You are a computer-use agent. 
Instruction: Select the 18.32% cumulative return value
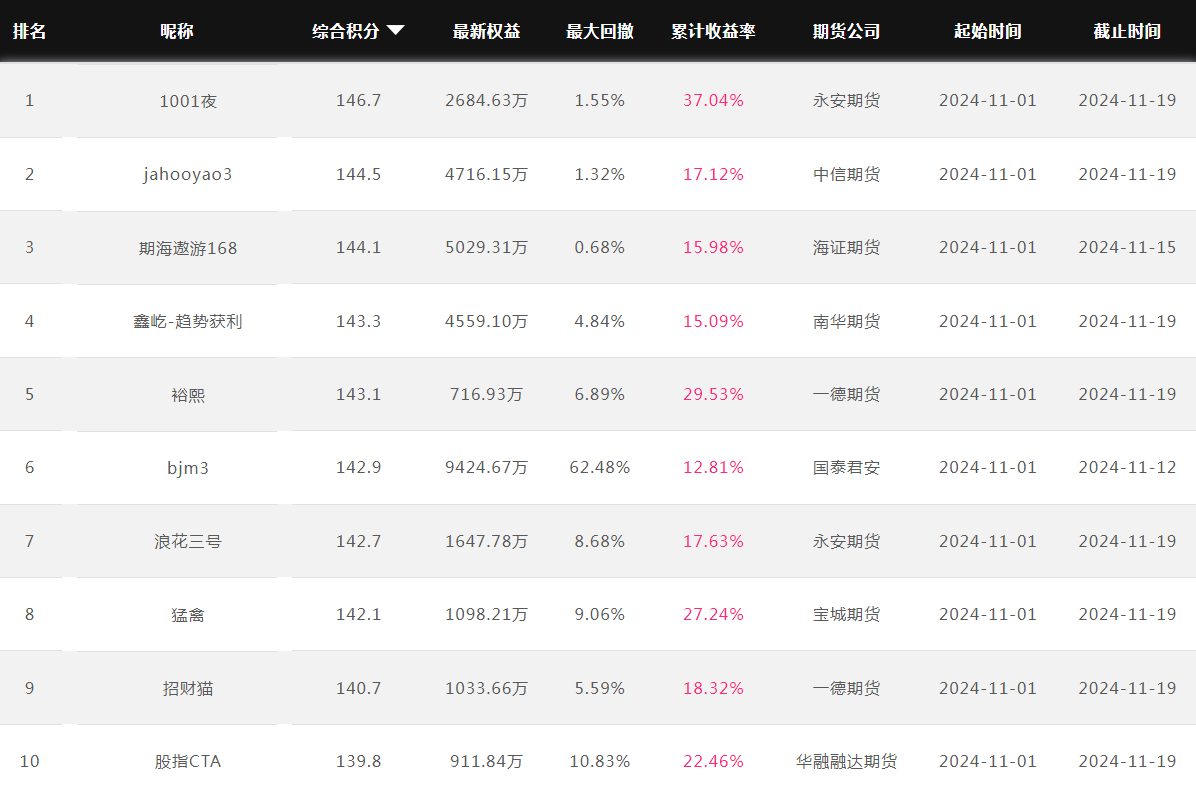tap(713, 688)
